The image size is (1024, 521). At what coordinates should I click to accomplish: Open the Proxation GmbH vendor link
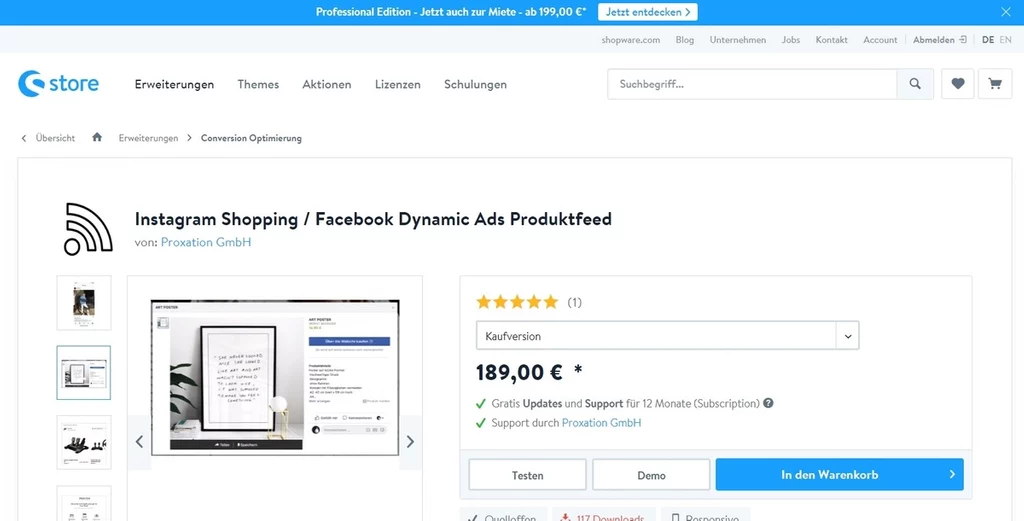tap(206, 242)
